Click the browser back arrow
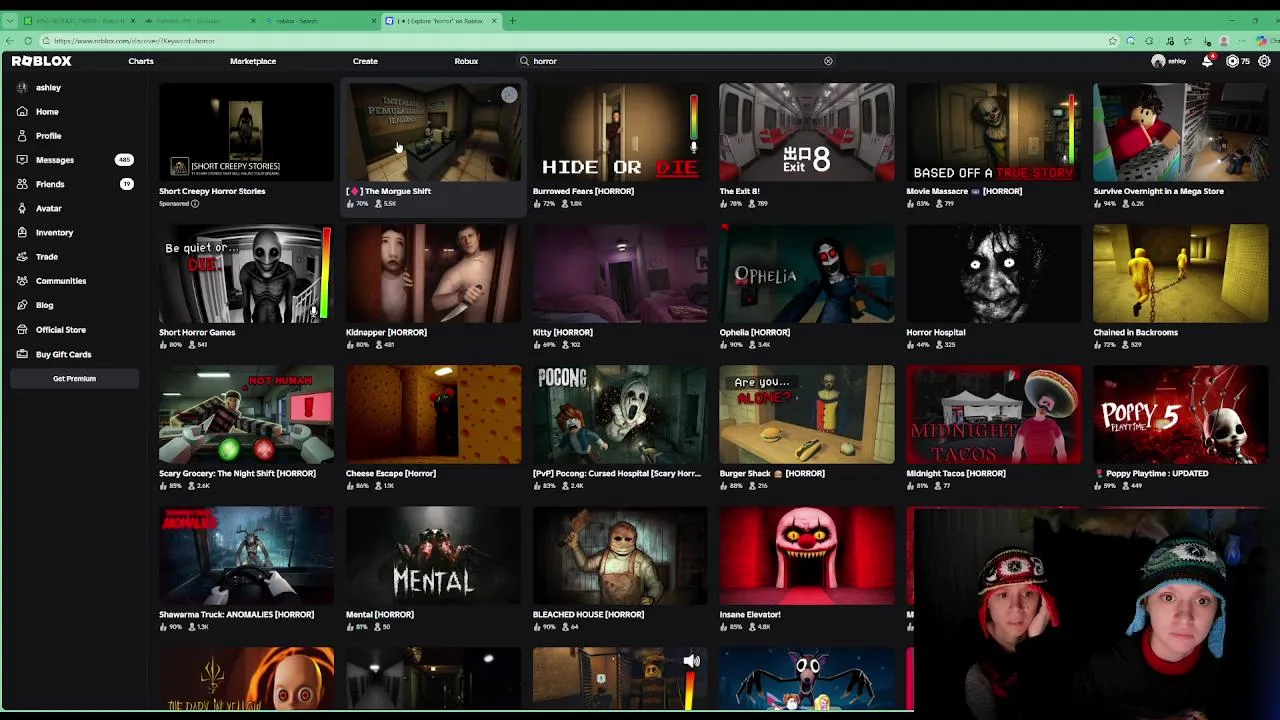The height and width of the screenshot is (720, 1280). click(x=9, y=41)
